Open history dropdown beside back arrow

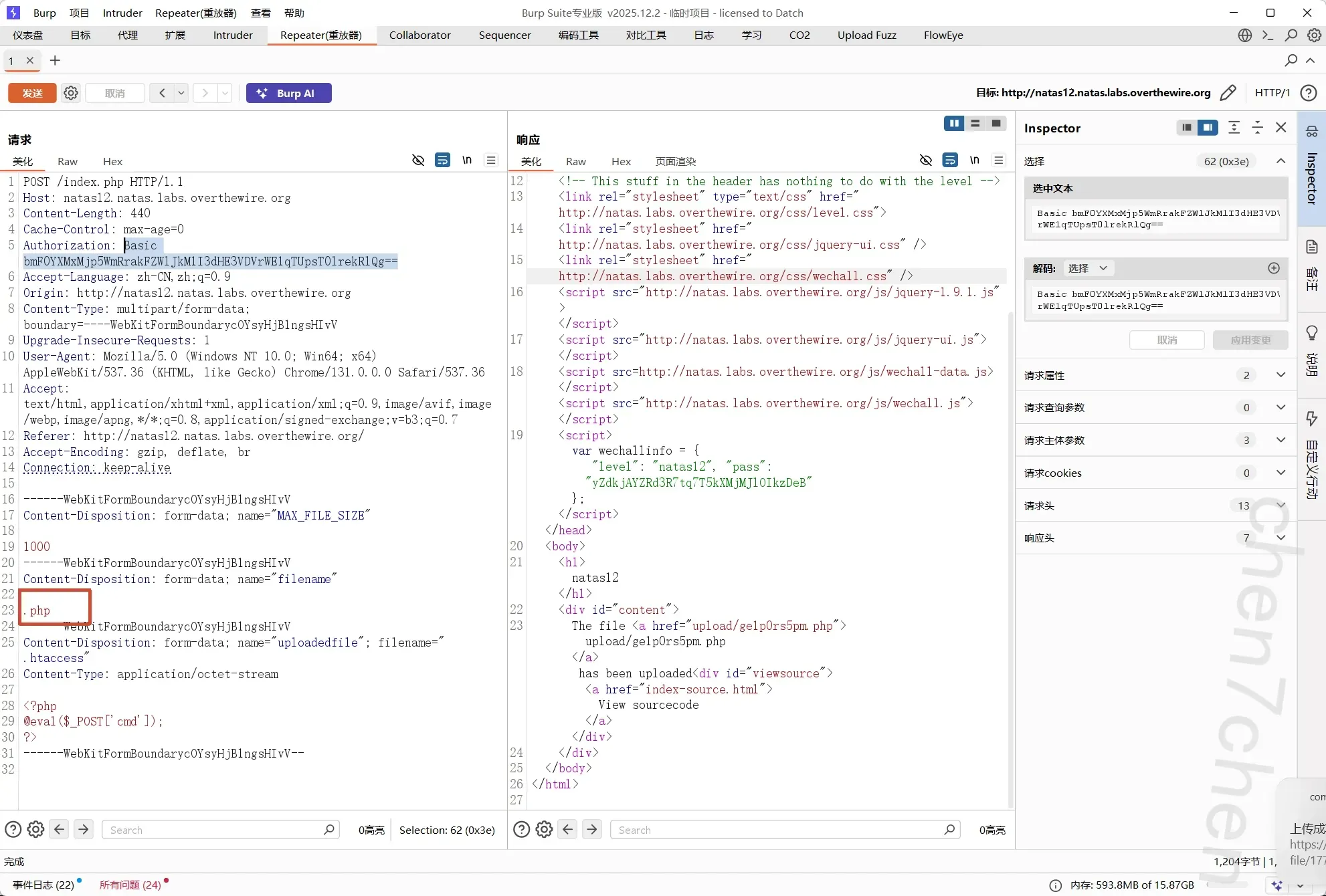coord(181,93)
